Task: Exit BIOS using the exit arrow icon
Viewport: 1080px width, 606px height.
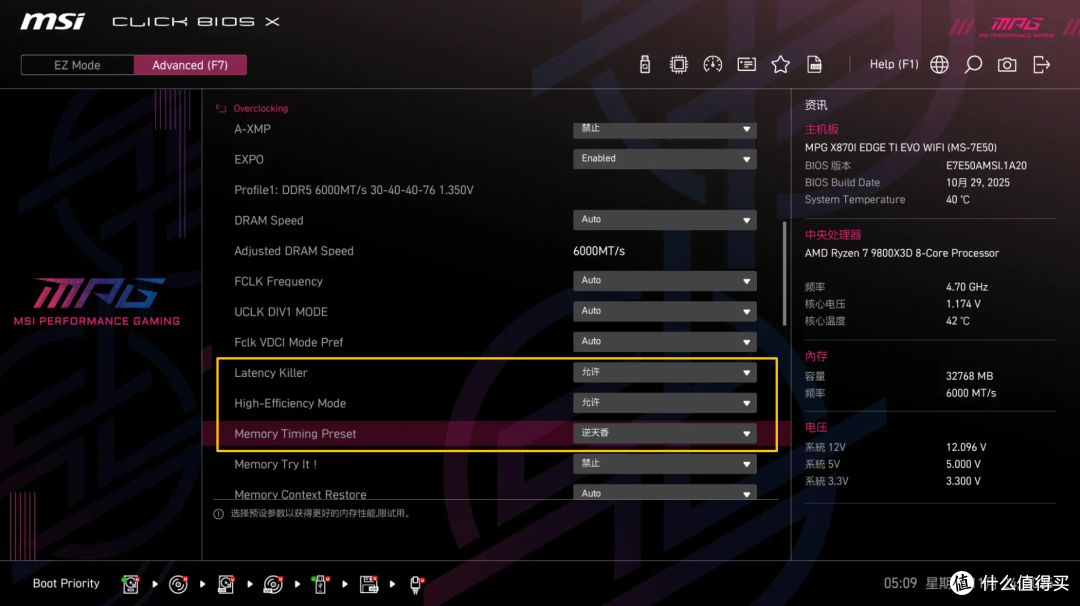Action: (x=1041, y=65)
